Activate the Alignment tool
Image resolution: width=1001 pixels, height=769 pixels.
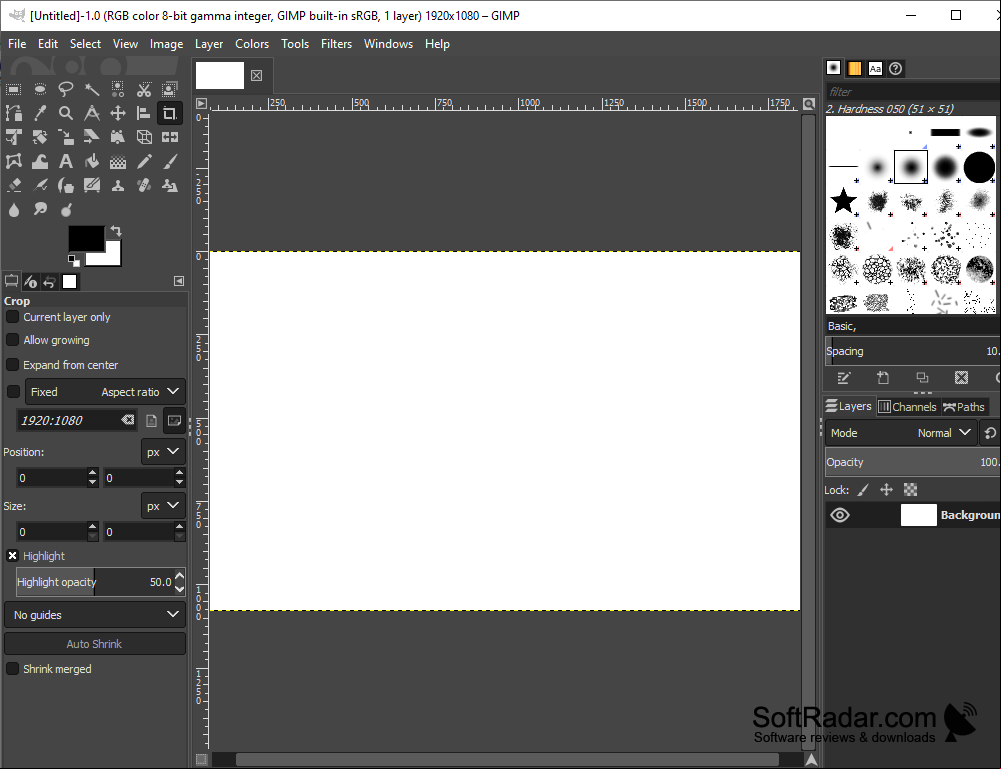pyautogui.click(x=144, y=114)
